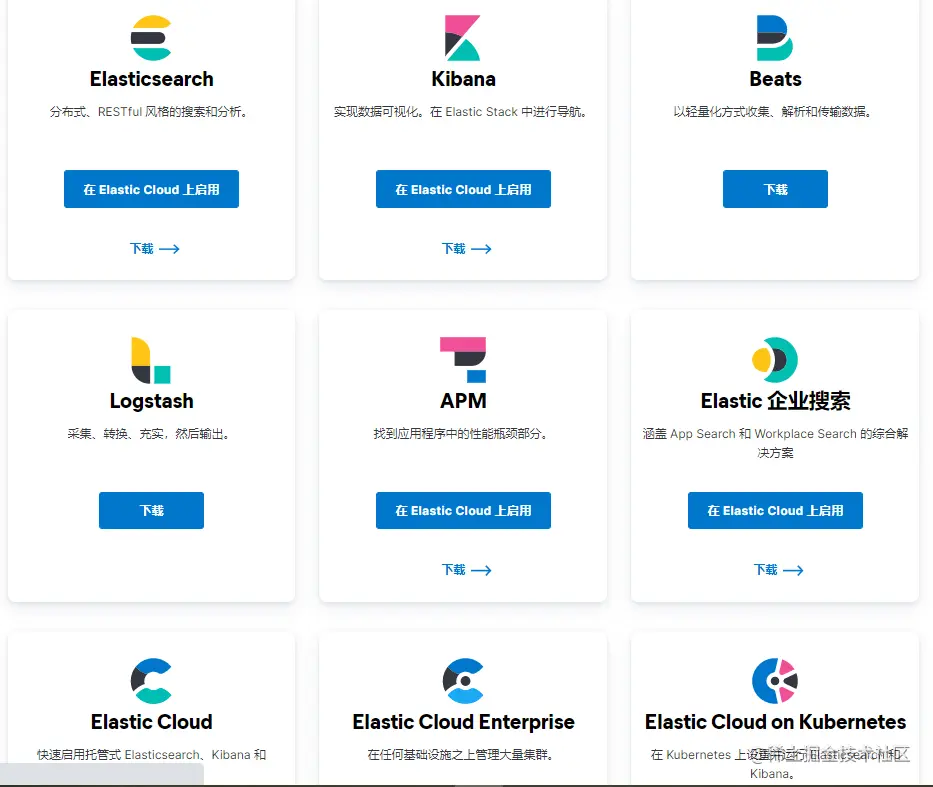The width and height of the screenshot is (933, 787).
Task: Start Elasticsearch on Elastic Cloud button
Action: click(x=151, y=189)
